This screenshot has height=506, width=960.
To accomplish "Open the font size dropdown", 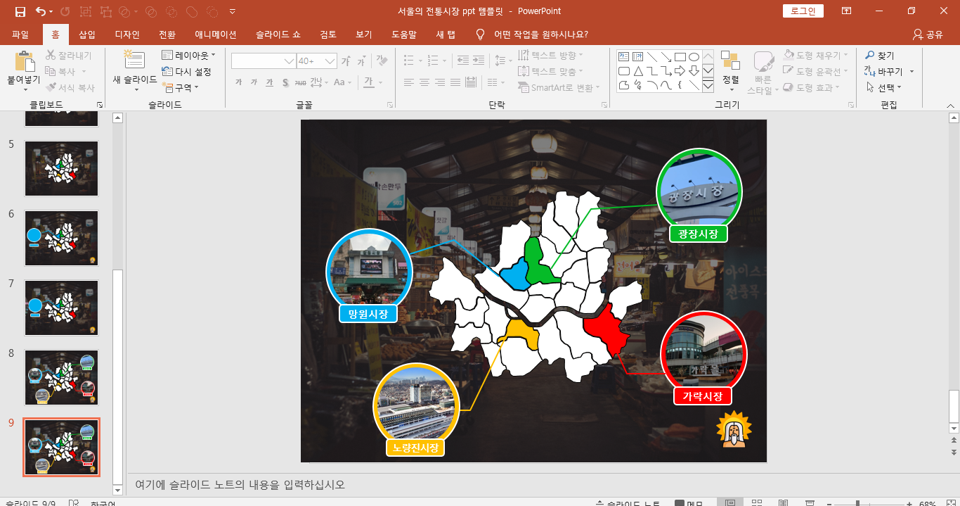I will (x=329, y=61).
